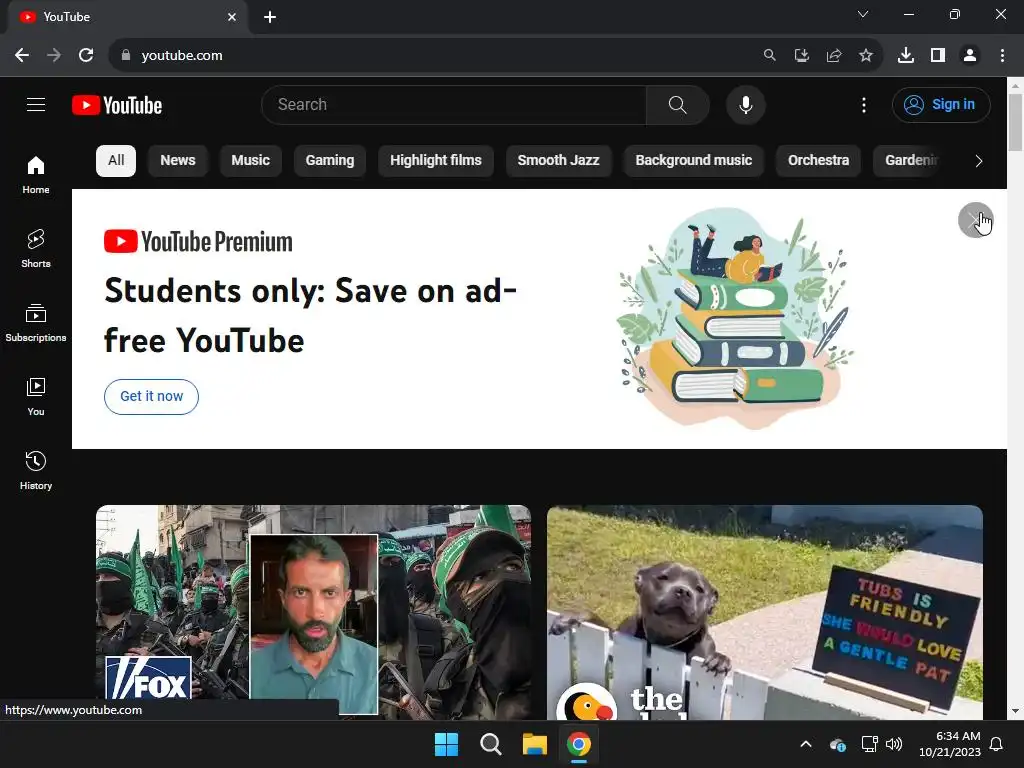Open Shorts from sidebar

tap(36, 249)
